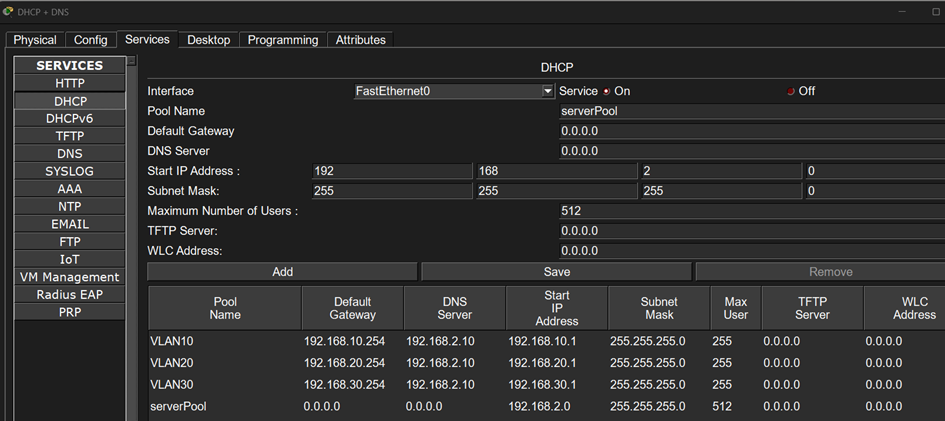
Task: Click the Packet Tracer icon in title bar
Action: click(7, 11)
